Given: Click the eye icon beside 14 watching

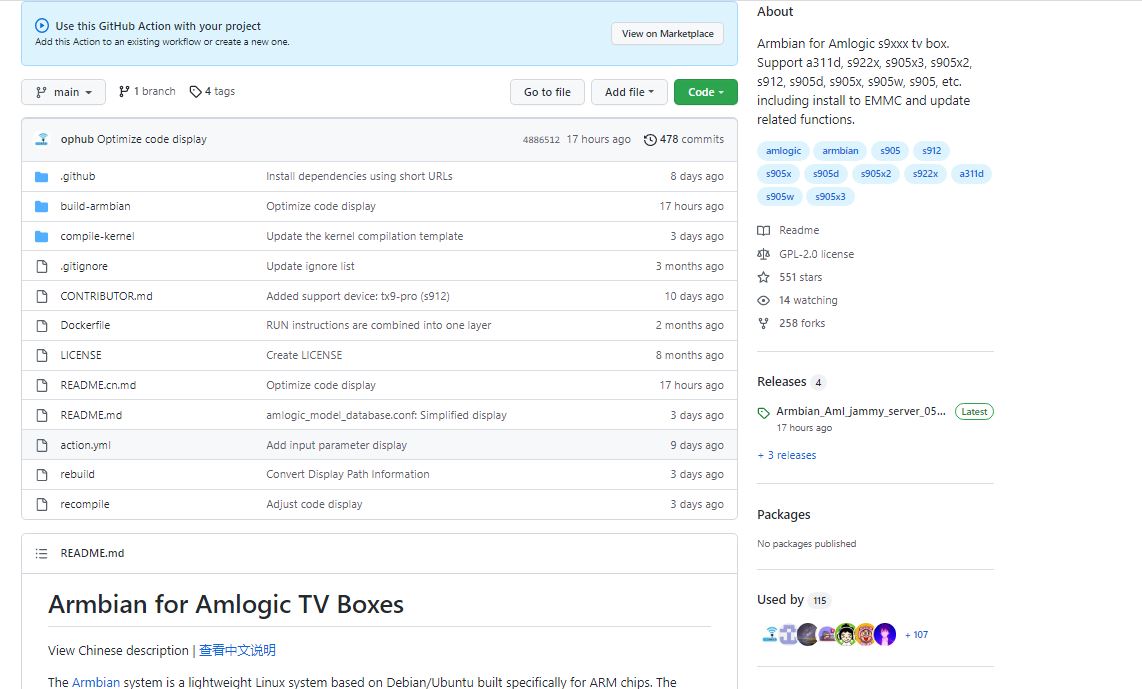Looking at the screenshot, I should (763, 300).
